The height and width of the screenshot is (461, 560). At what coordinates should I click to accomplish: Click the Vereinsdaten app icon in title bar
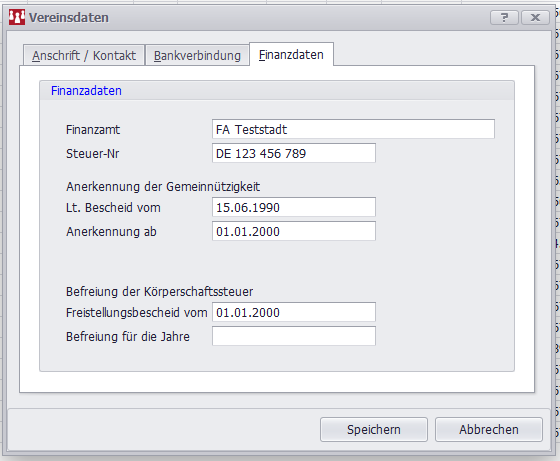tap(17, 17)
